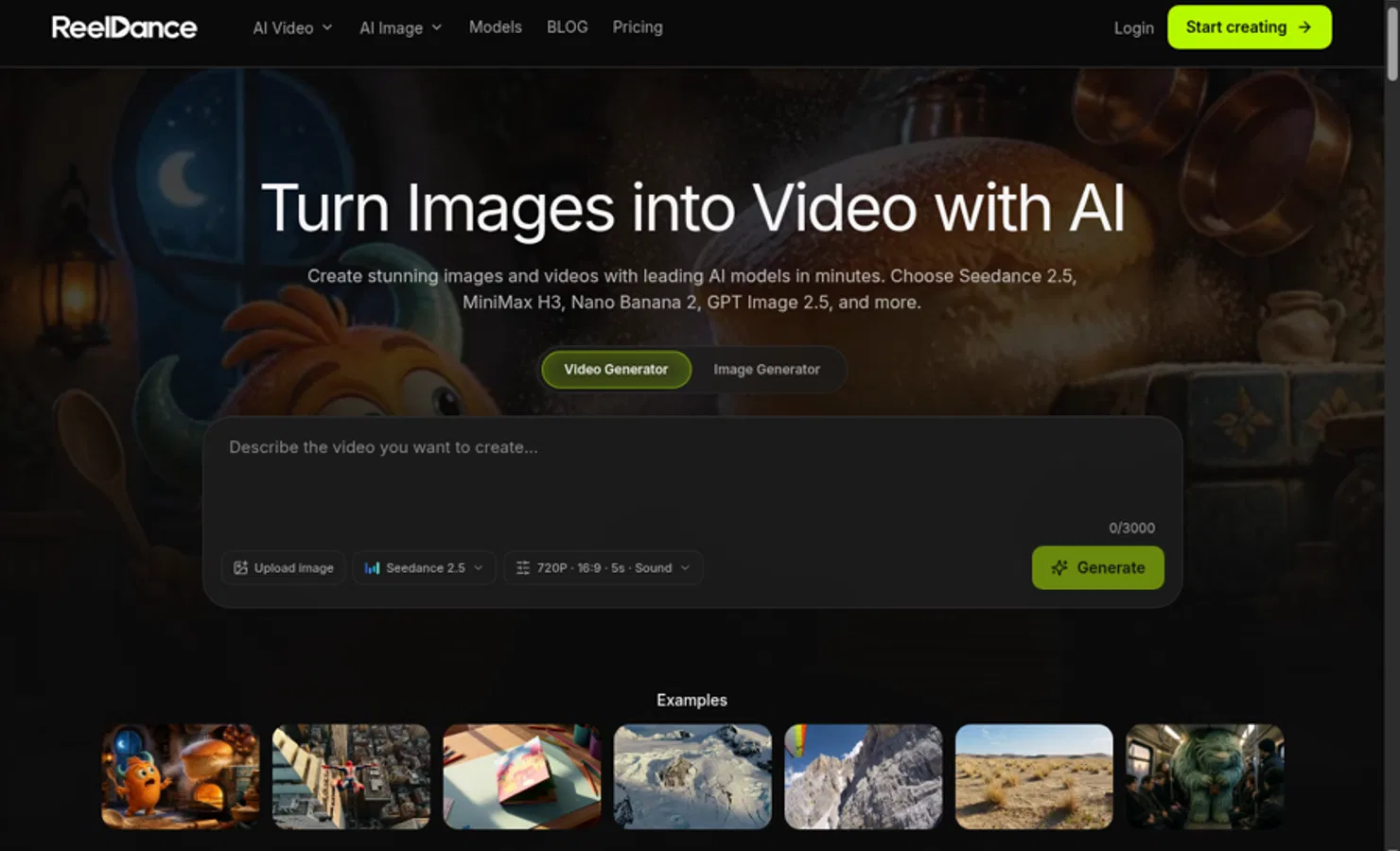Viewport: 1400px width, 851px height.
Task: Select the colorful book on desk example
Action: click(522, 776)
